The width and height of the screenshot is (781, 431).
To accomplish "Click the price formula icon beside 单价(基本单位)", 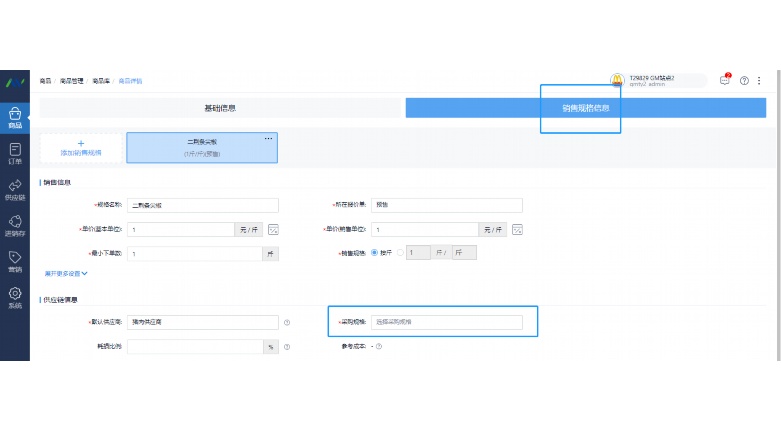I will coord(273,230).
